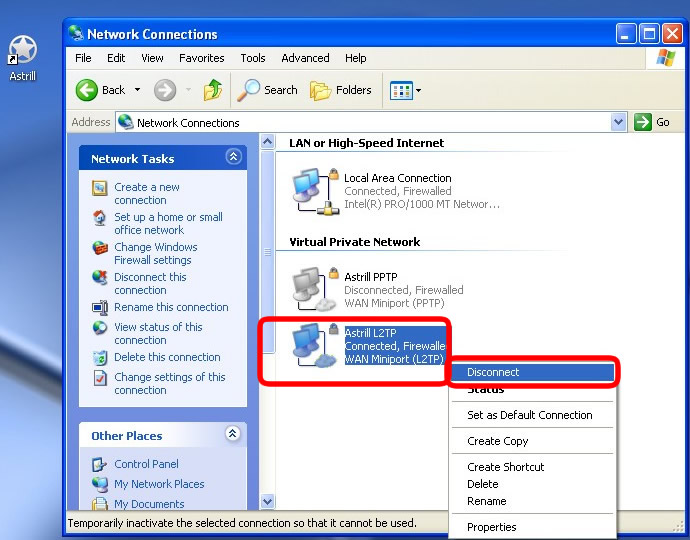
Task: Click the Rename this connection icon
Action: [100, 308]
